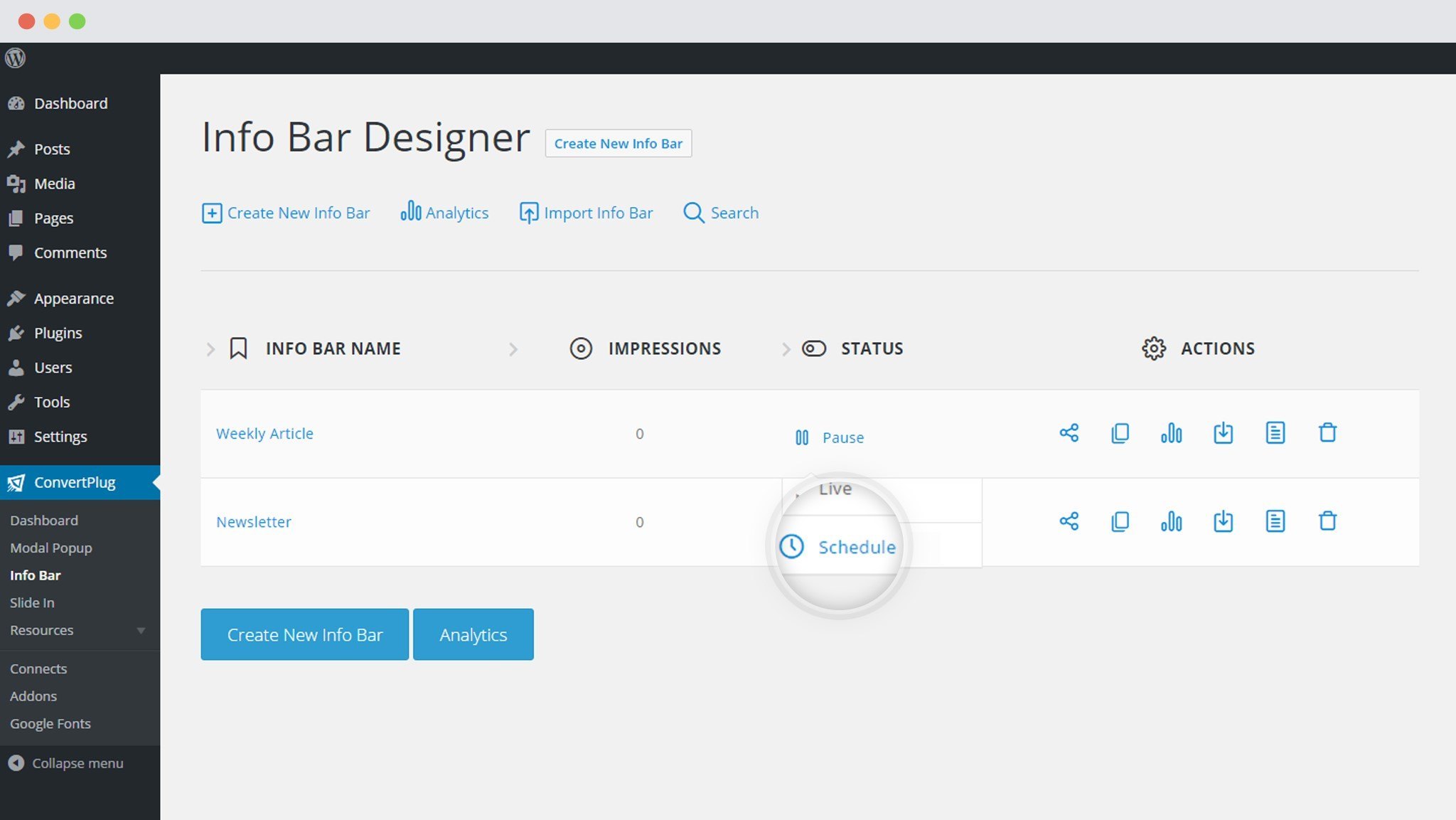Click the clock icon beside Schedule
This screenshot has height=820, width=1456.
pos(791,546)
